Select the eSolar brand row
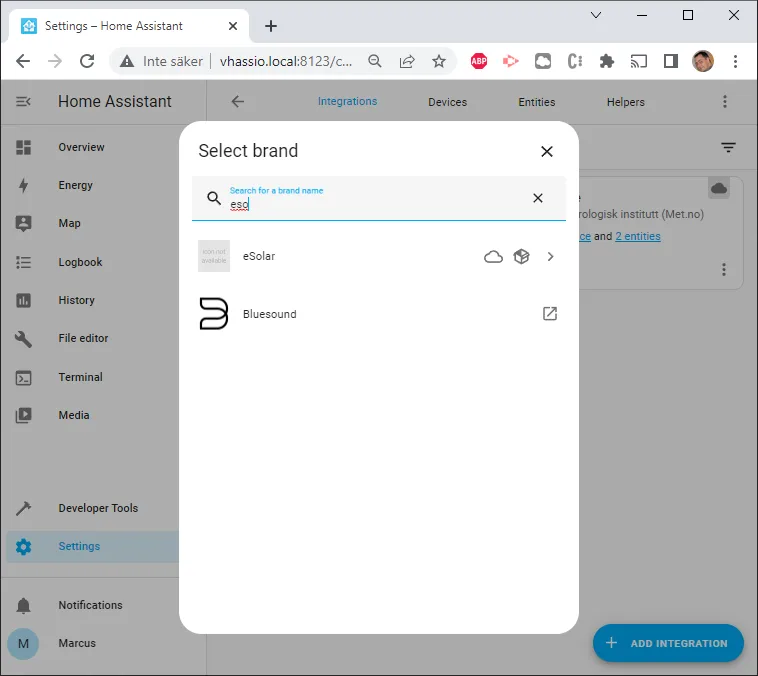The height and width of the screenshot is (676, 758). pos(379,256)
